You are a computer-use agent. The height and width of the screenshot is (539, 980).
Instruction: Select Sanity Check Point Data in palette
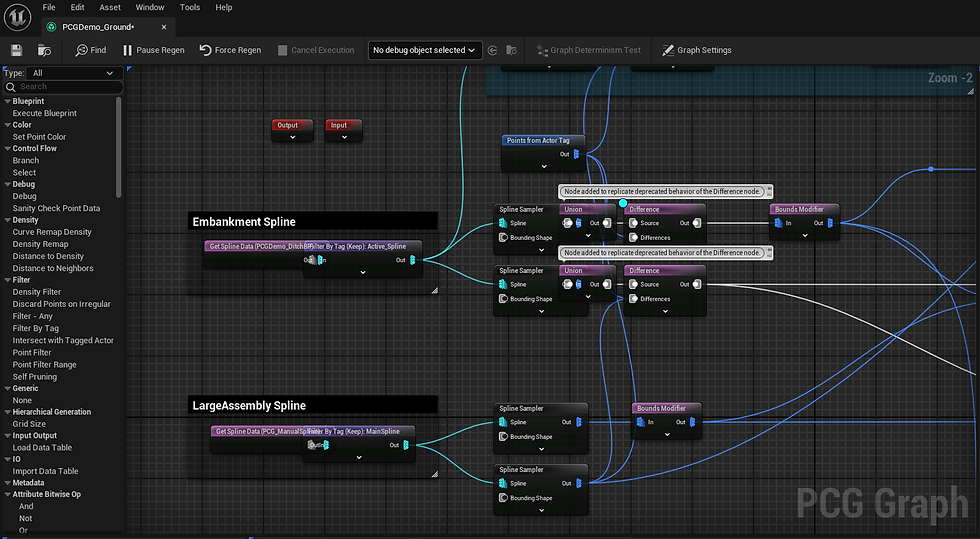[56, 208]
